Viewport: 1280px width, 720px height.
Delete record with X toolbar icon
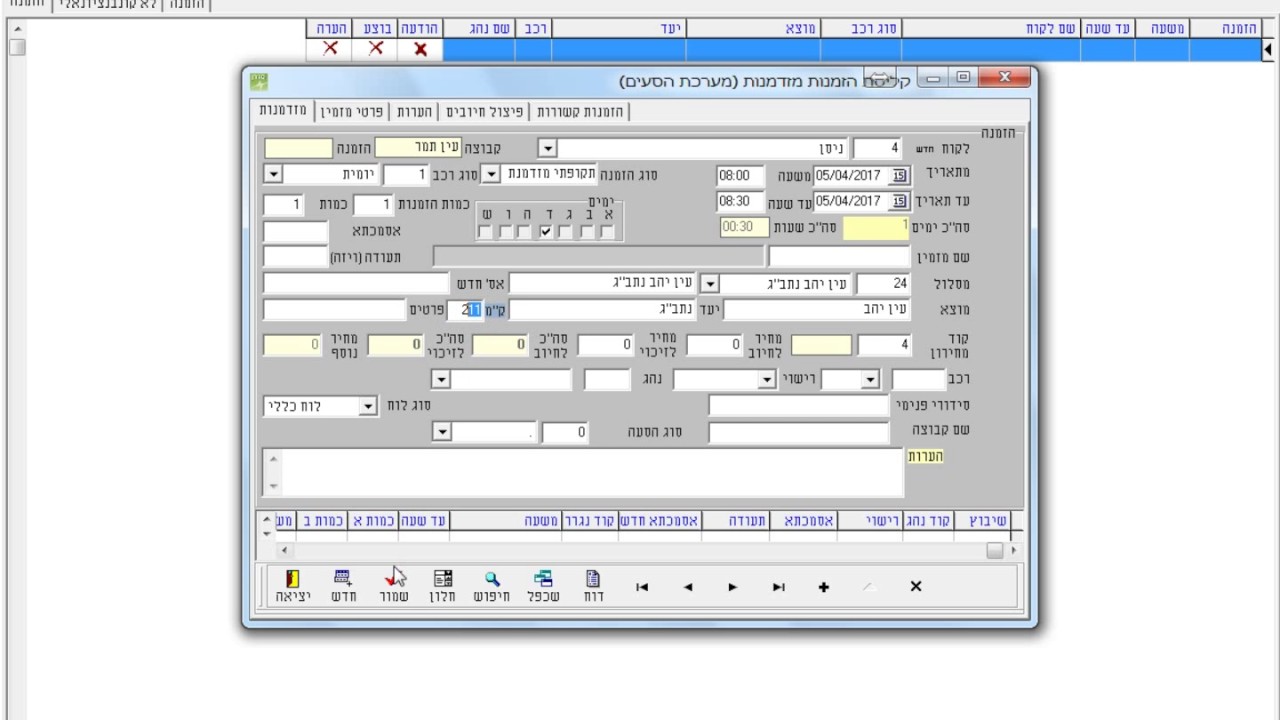pos(915,587)
